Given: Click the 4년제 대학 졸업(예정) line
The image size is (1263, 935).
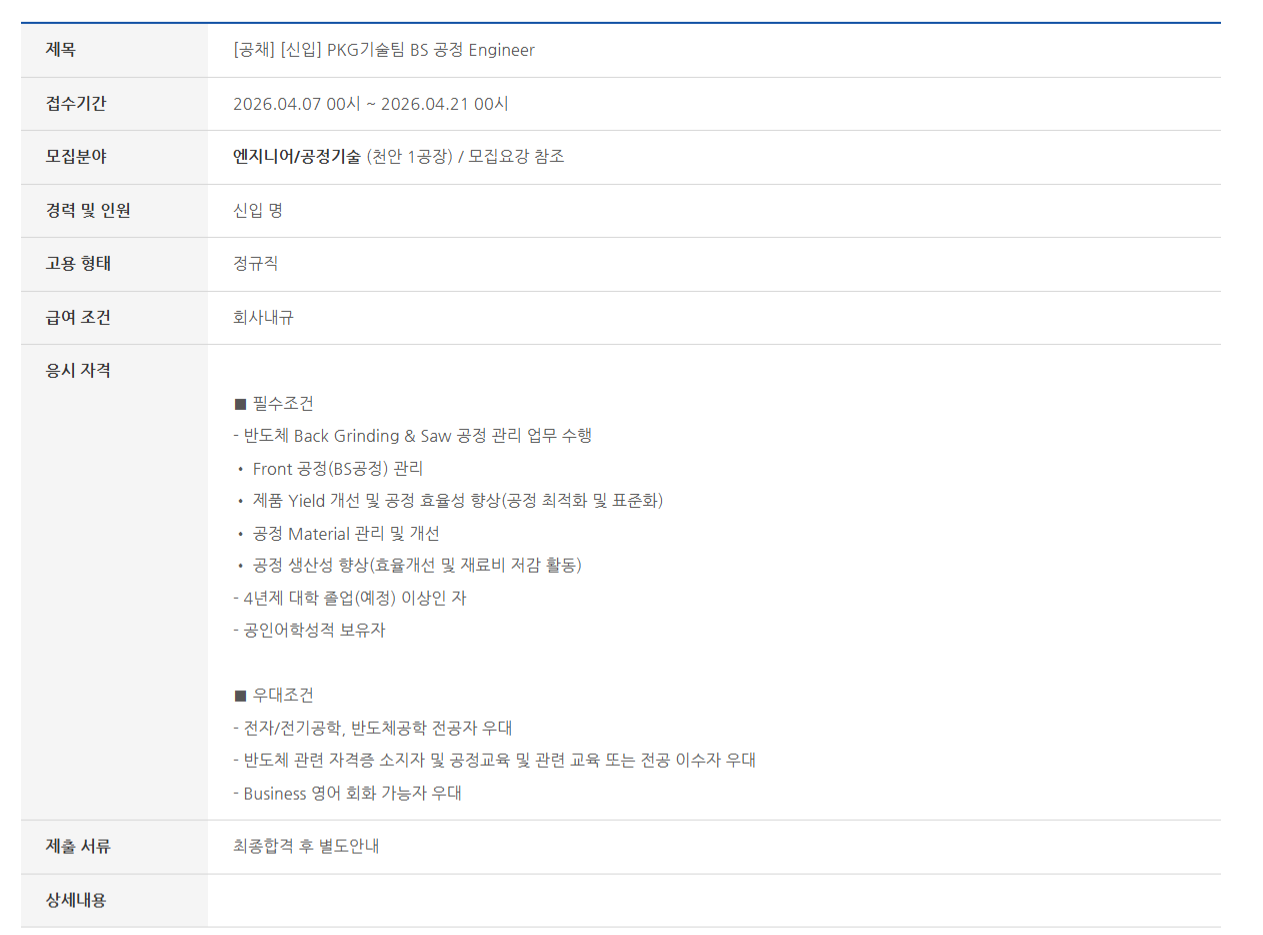Looking at the screenshot, I should [x=349, y=598].
